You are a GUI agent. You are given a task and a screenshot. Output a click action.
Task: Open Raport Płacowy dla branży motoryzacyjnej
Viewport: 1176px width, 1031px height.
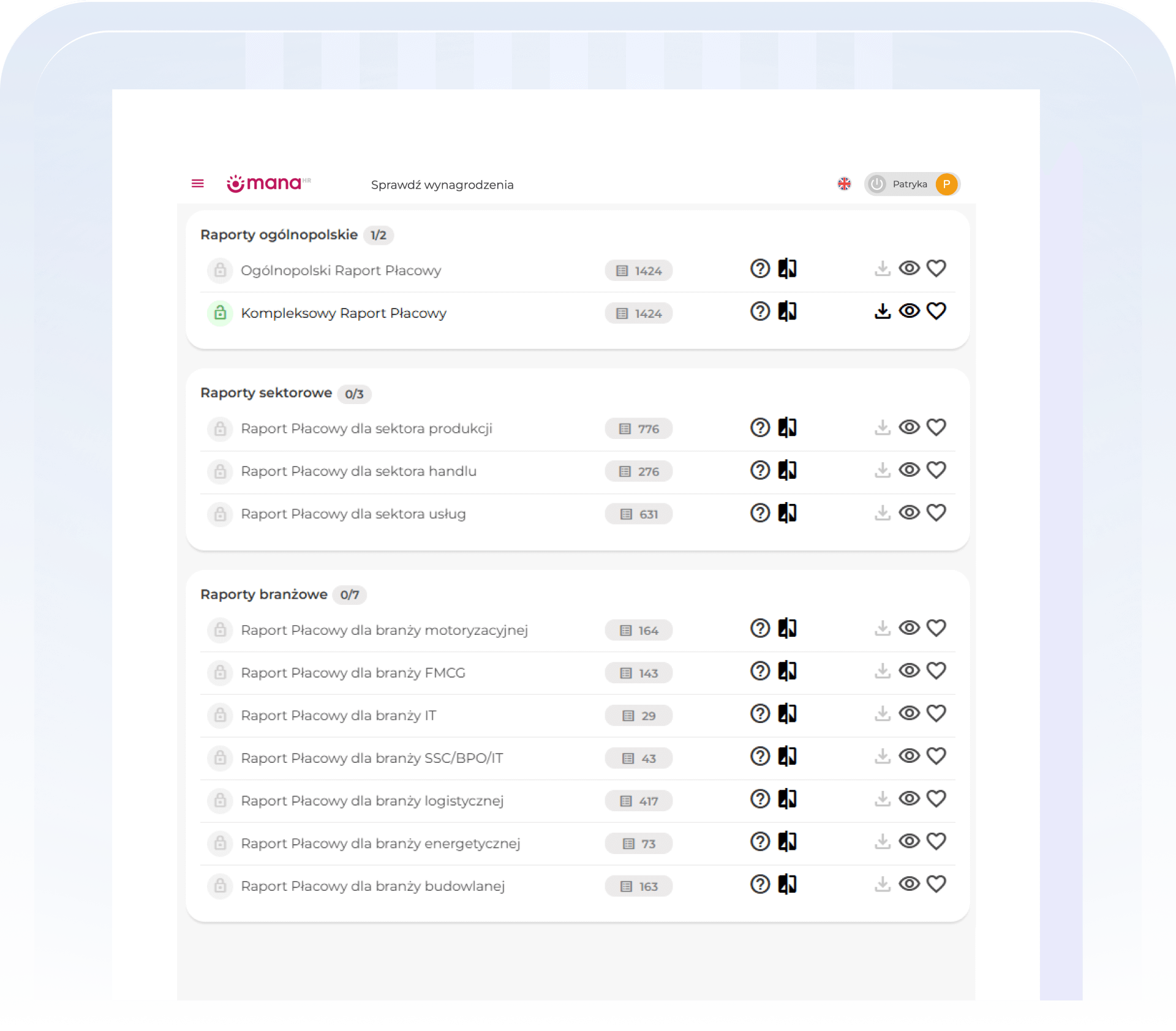coord(384,630)
